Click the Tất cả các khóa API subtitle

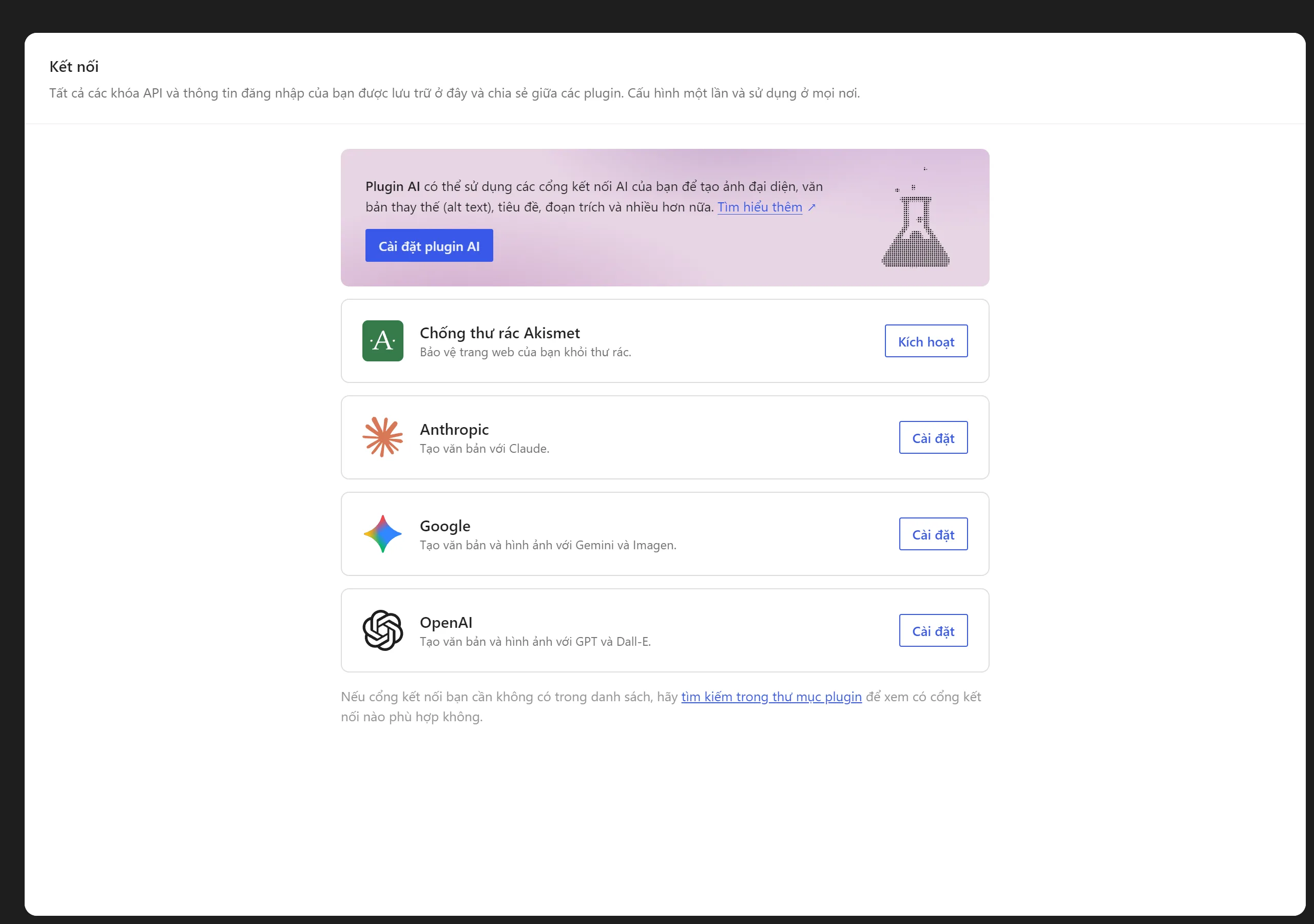[x=454, y=93]
